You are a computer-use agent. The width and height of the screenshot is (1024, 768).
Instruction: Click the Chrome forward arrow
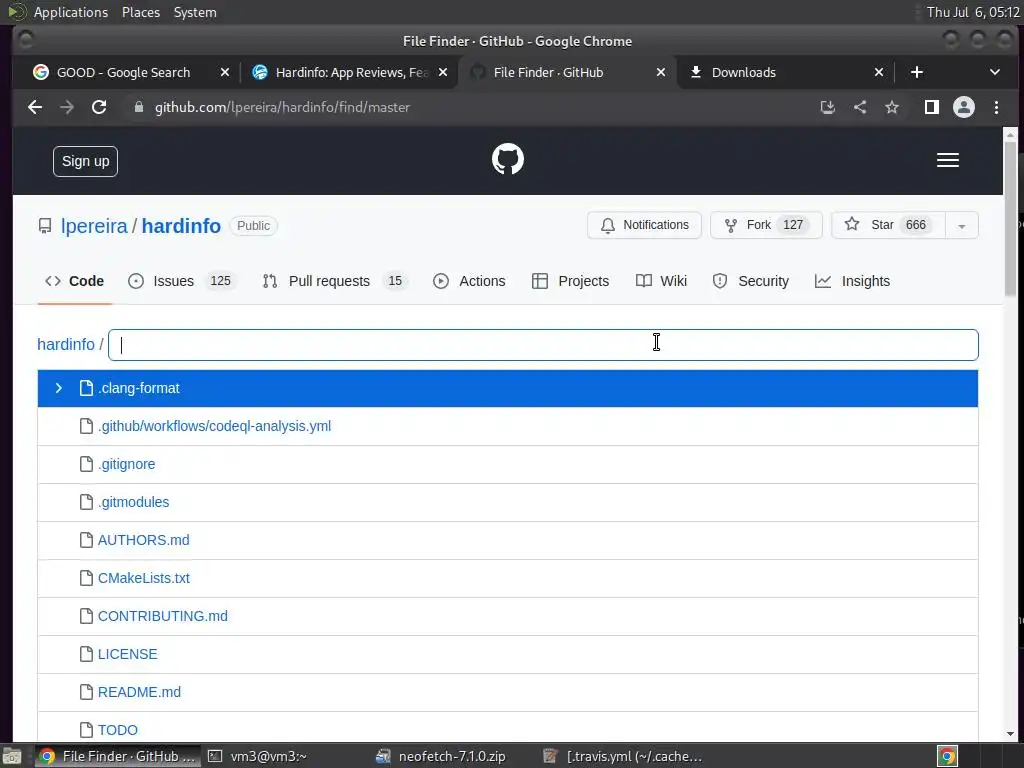pyautogui.click(x=67, y=107)
